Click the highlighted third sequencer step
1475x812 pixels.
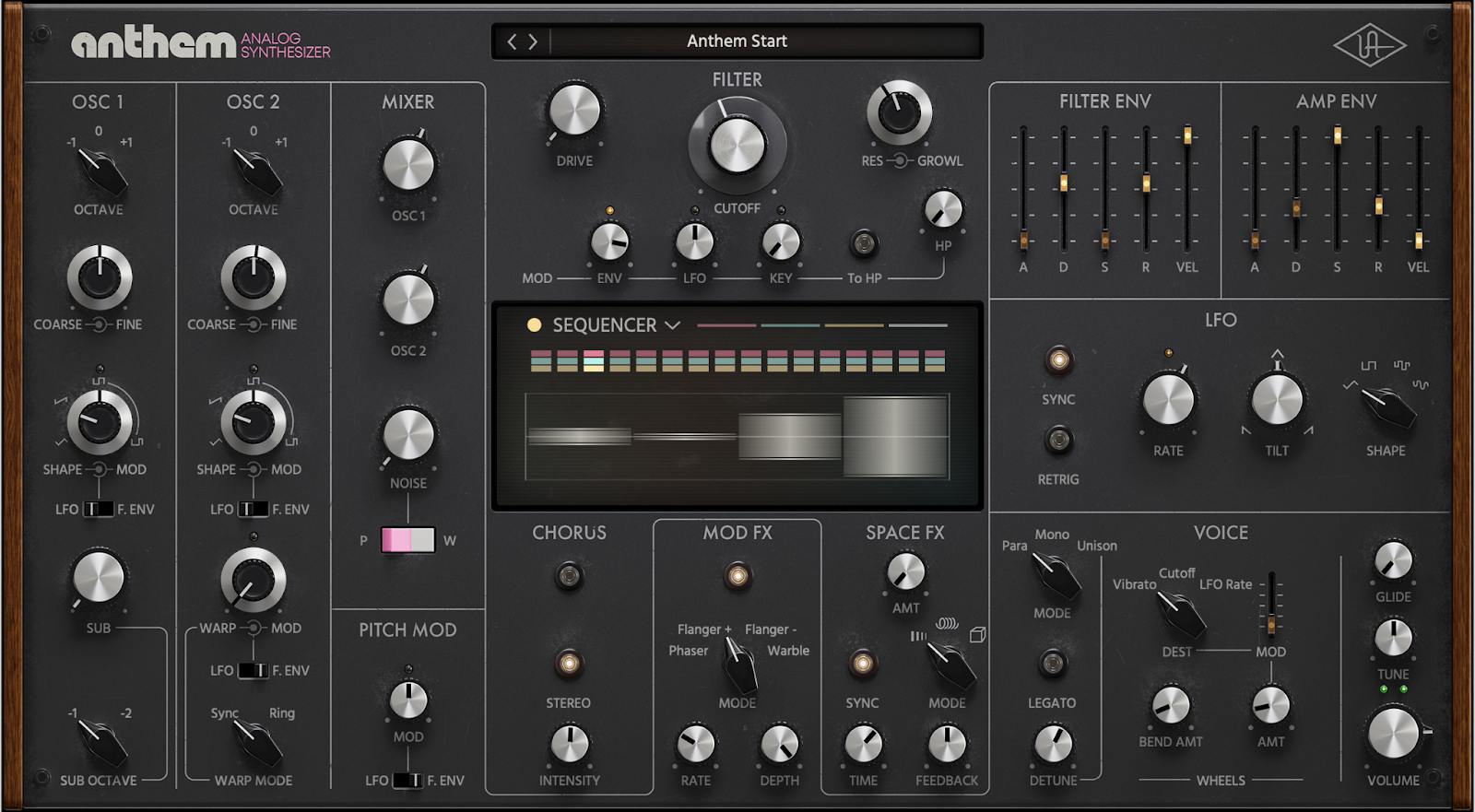click(594, 360)
